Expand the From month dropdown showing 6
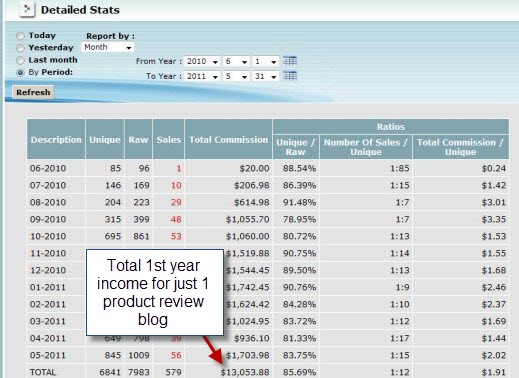 point(236,61)
